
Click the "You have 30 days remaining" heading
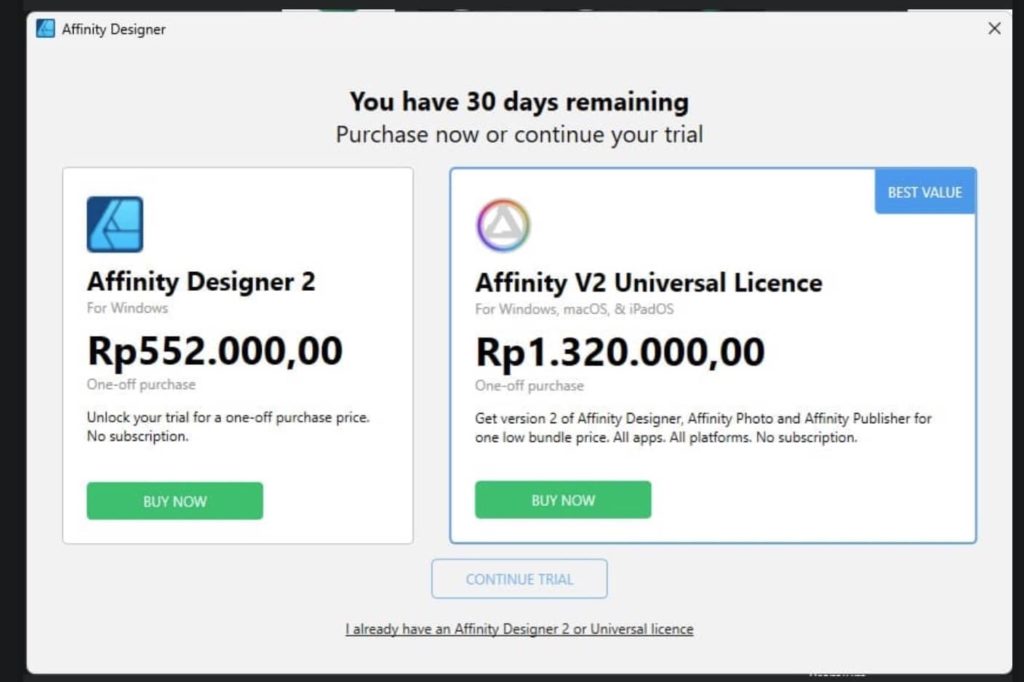519,102
